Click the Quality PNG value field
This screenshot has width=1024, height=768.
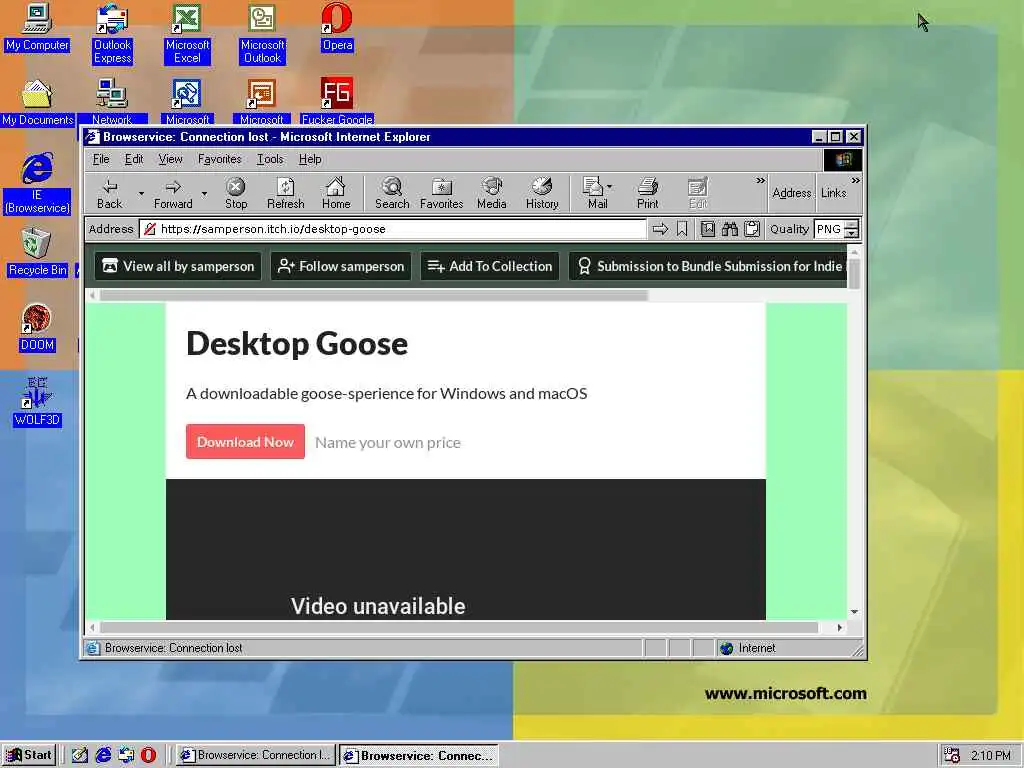(829, 229)
